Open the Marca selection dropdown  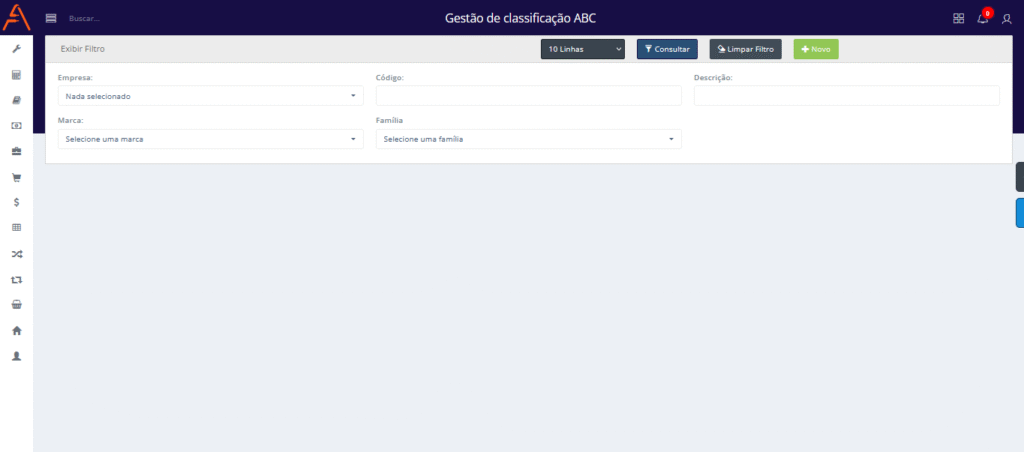[x=210, y=139]
